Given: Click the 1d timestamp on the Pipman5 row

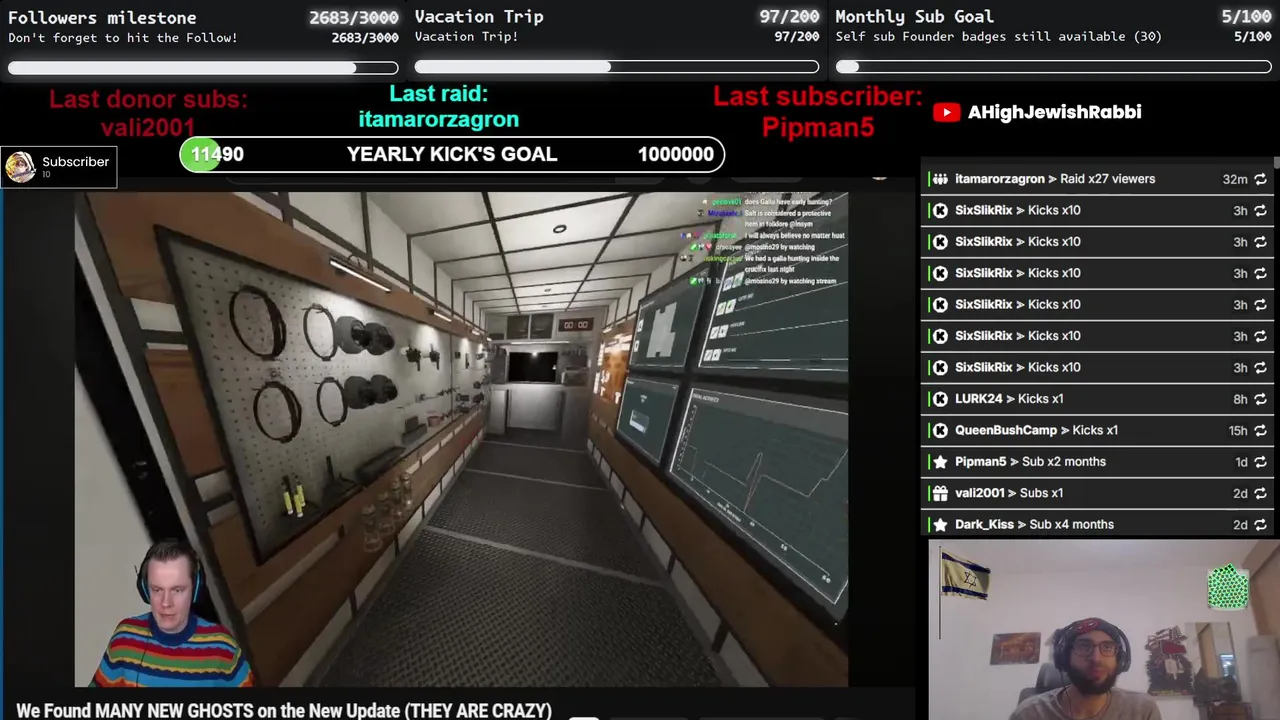Looking at the screenshot, I should [1241, 462].
